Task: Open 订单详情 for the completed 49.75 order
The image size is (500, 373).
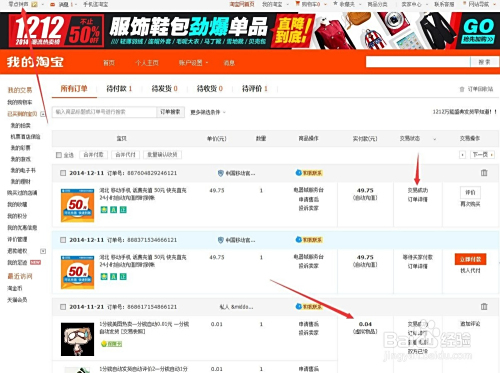Action: pyautogui.click(x=418, y=199)
